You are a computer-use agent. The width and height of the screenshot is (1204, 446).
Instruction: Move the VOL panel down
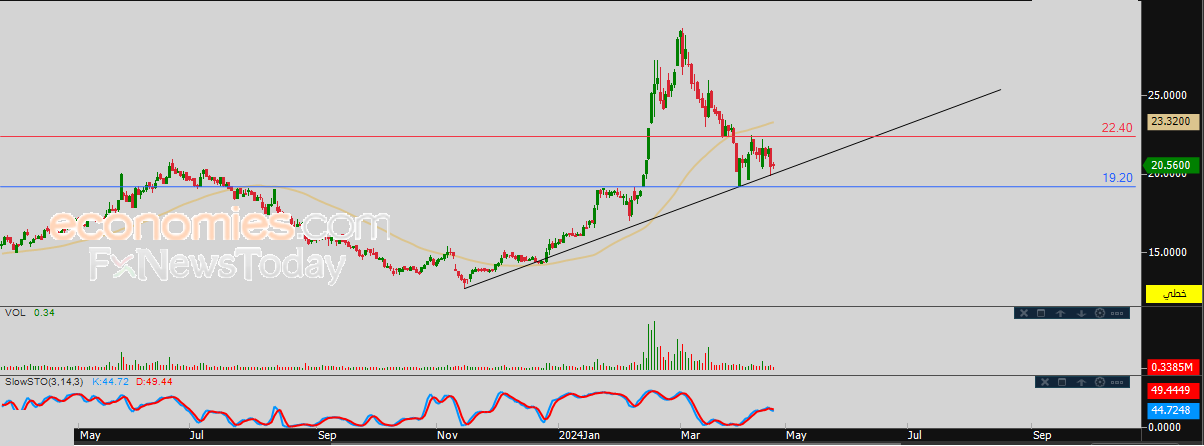tap(1081, 313)
